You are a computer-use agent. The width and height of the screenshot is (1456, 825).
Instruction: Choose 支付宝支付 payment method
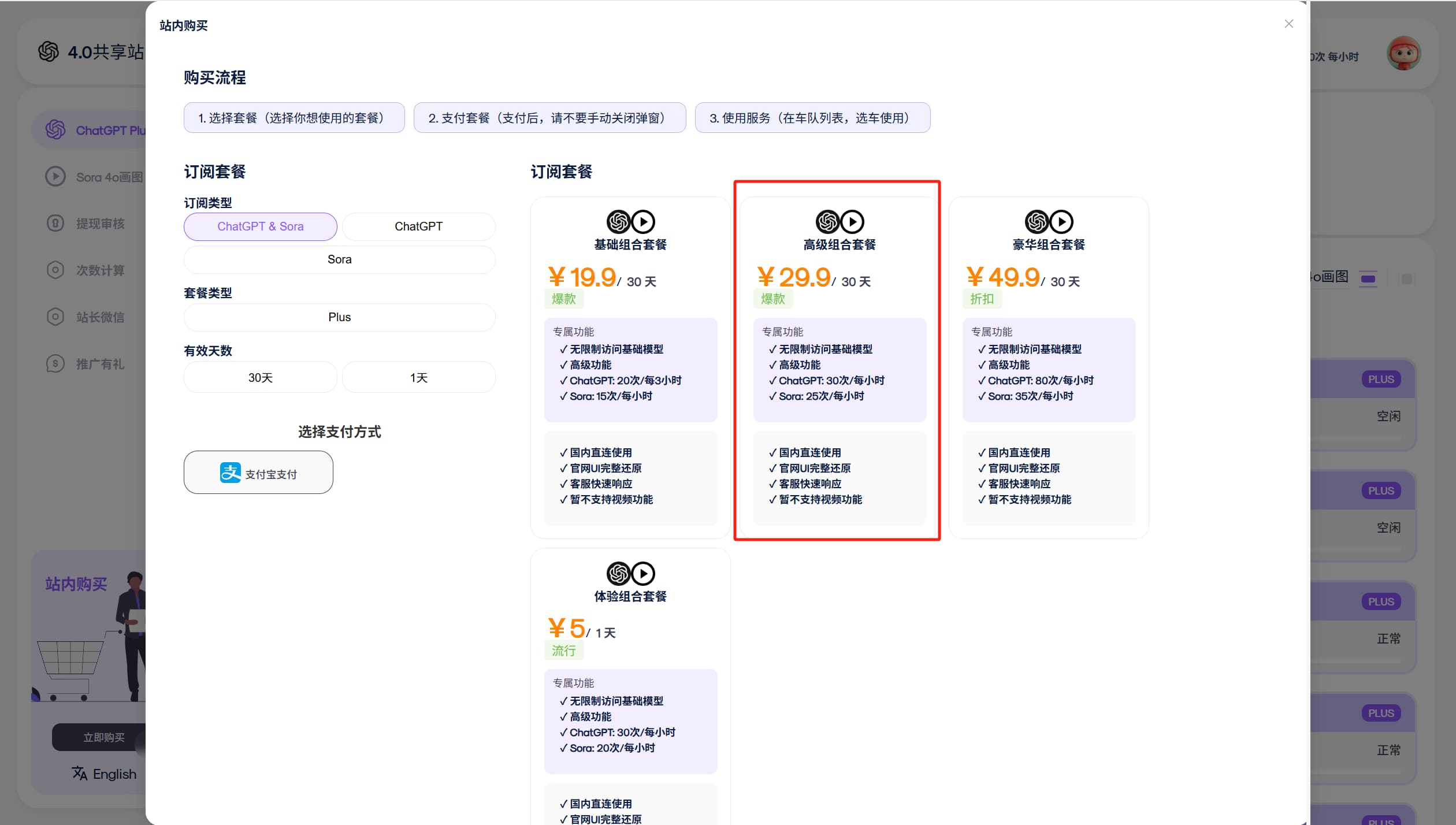tap(258, 473)
